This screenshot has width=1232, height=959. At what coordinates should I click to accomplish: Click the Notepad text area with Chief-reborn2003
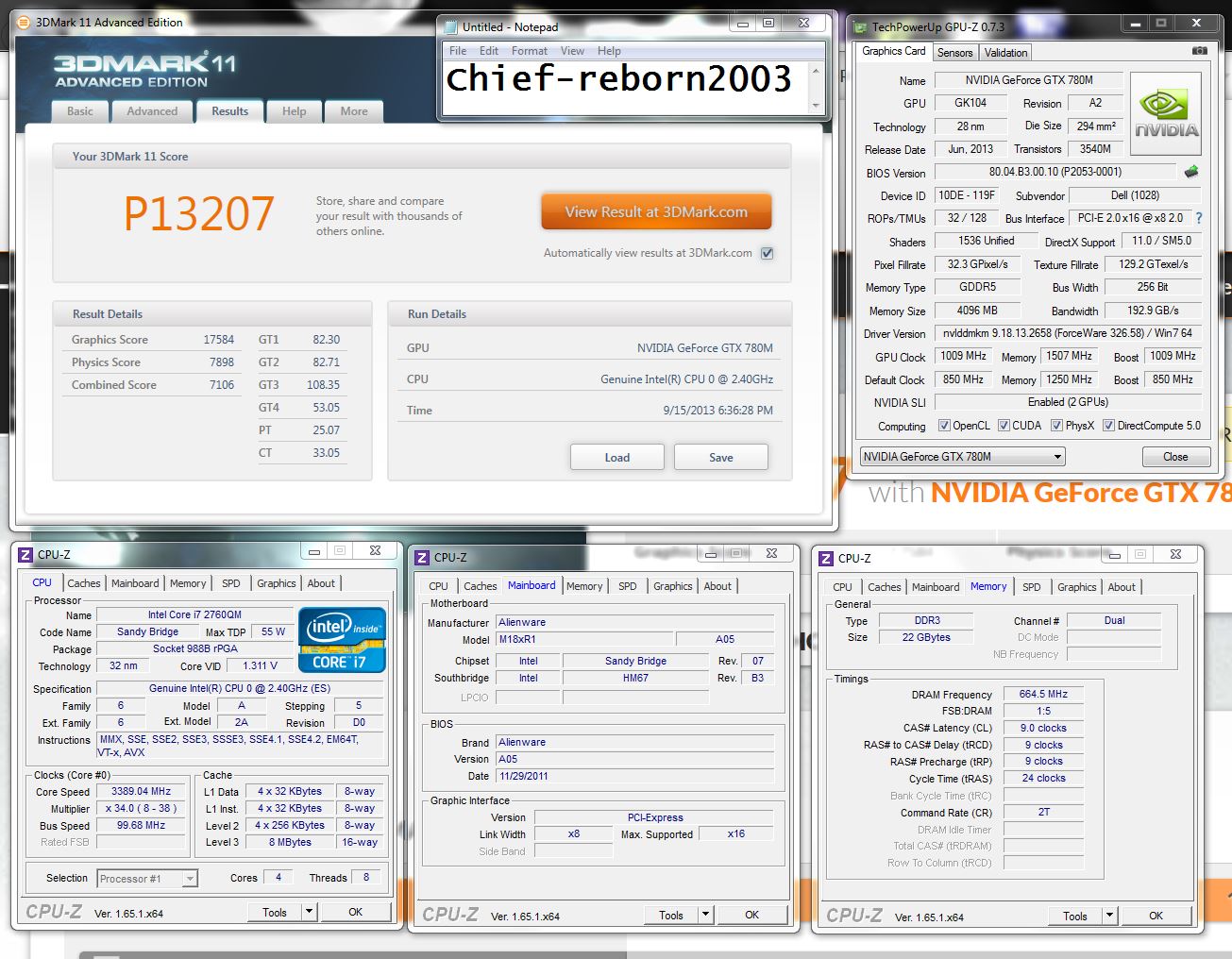tap(626, 87)
